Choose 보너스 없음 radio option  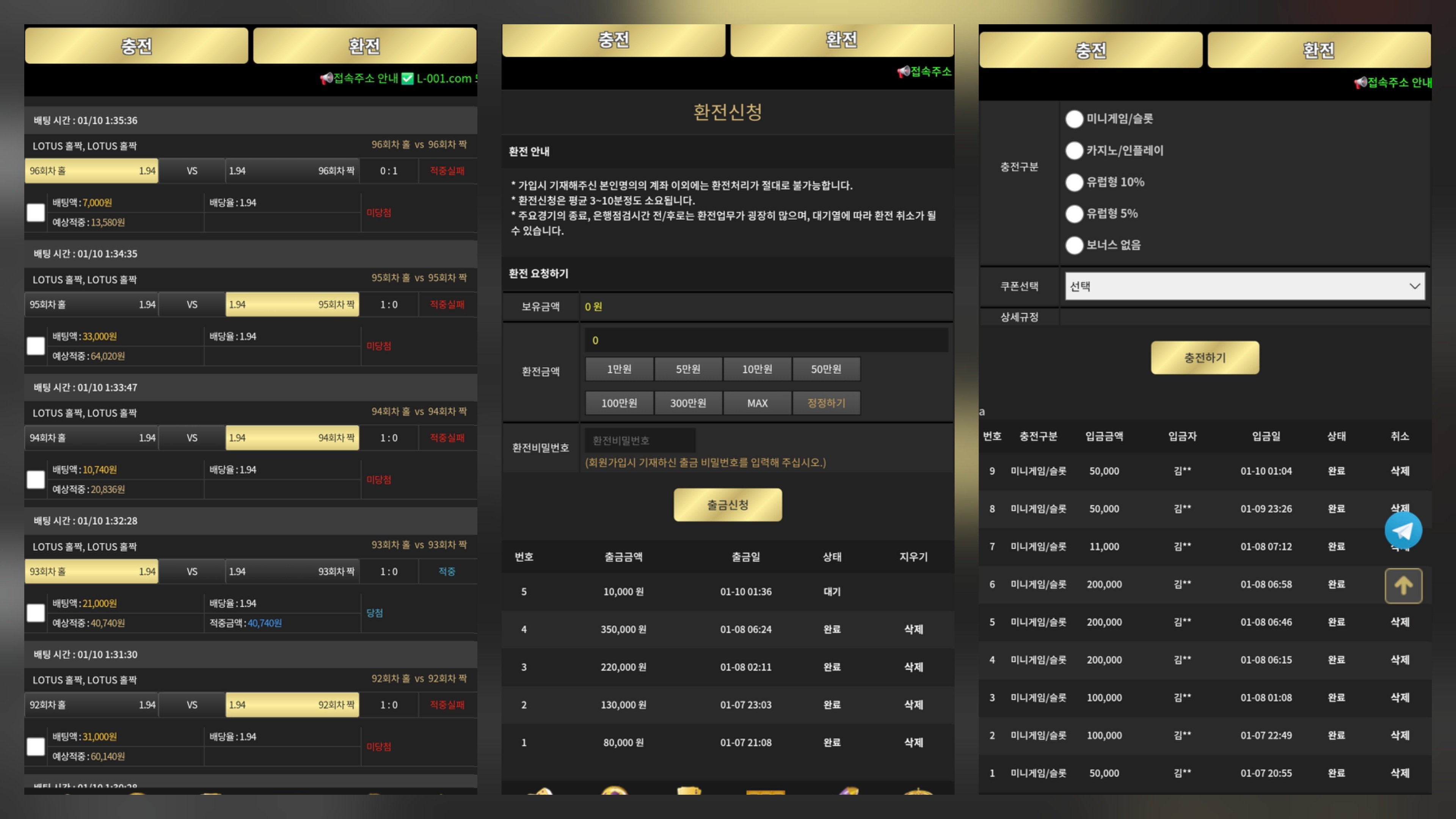point(1074,245)
